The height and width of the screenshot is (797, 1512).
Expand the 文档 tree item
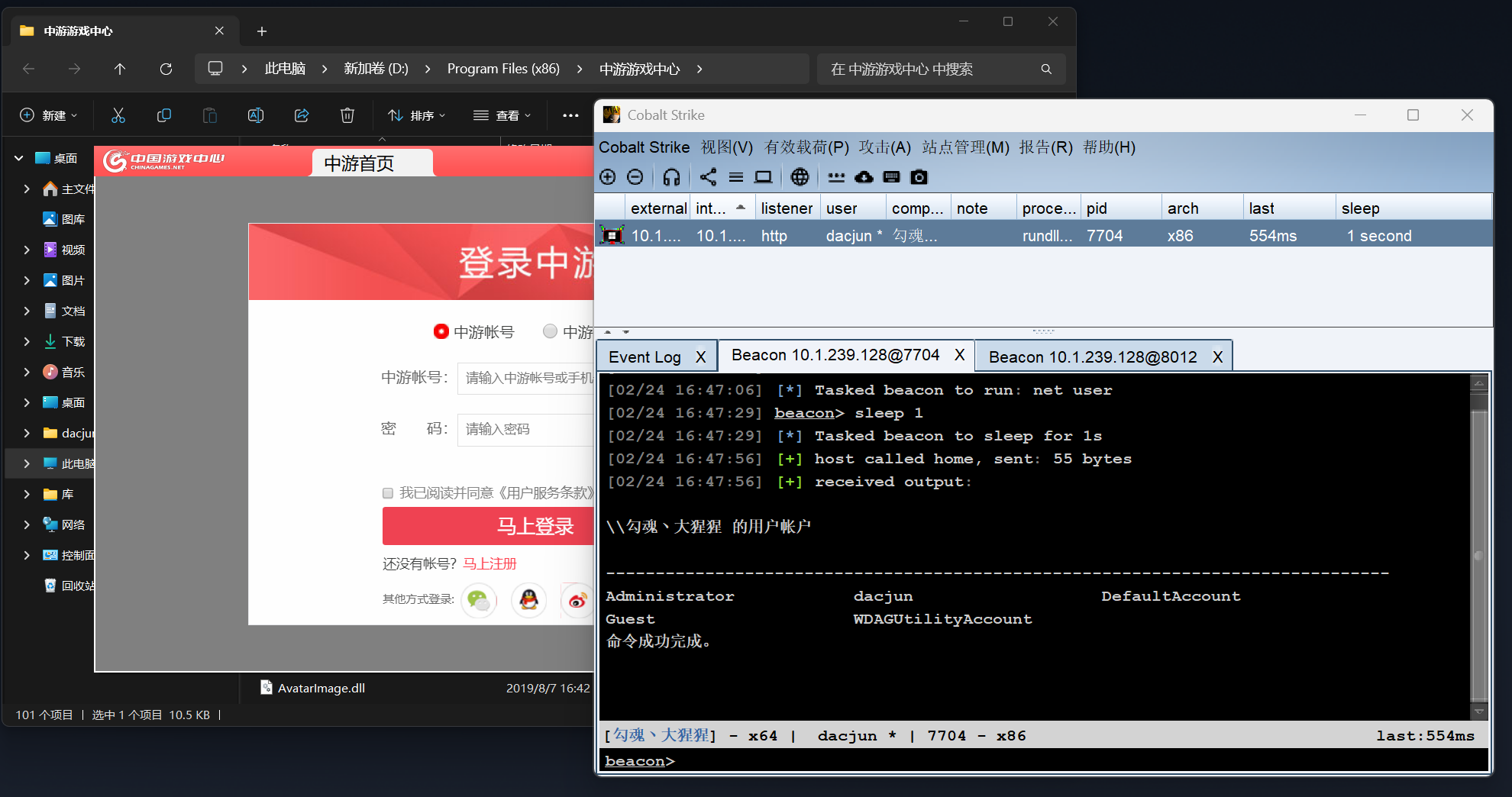[27, 311]
